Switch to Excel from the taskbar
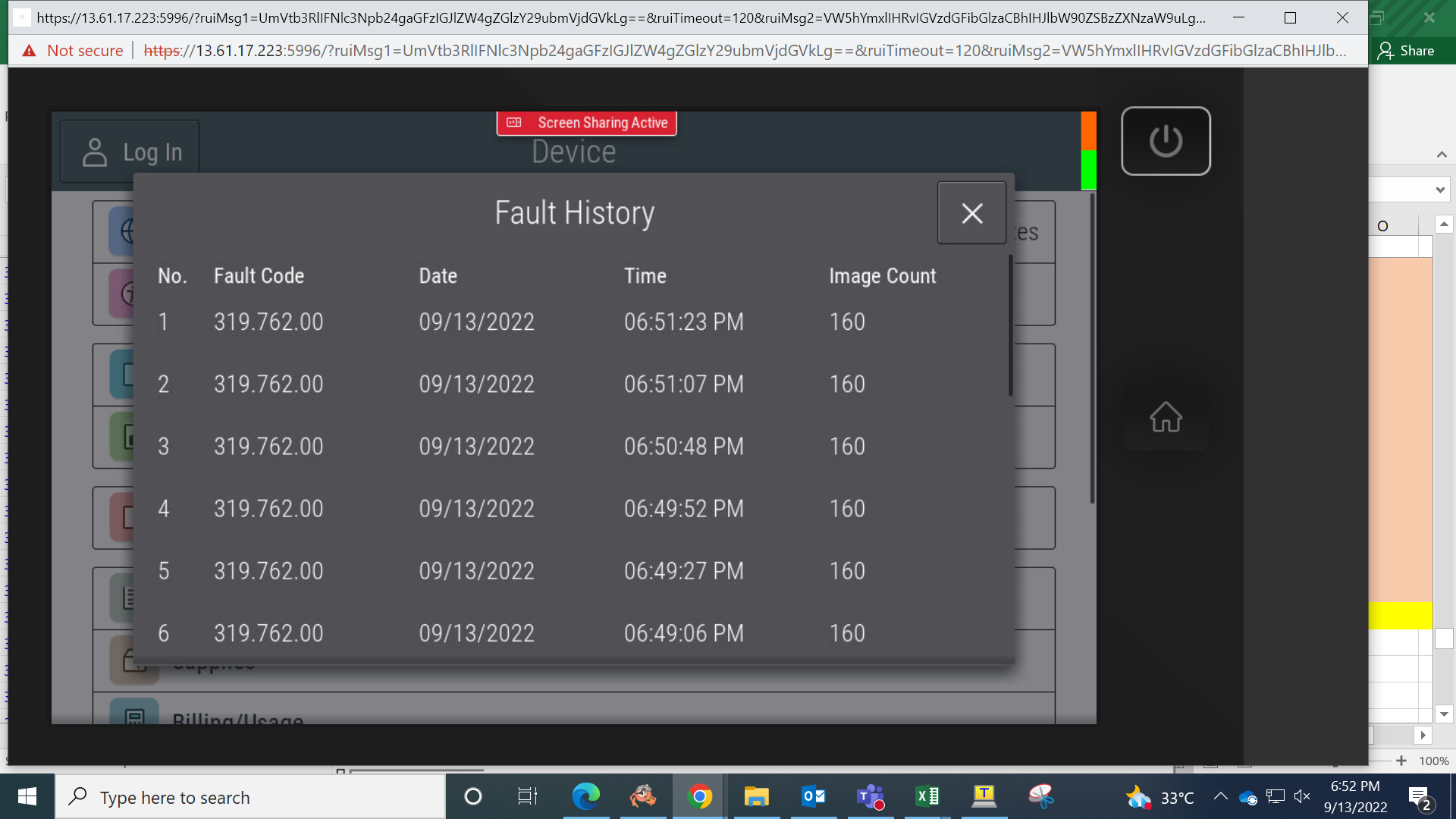The width and height of the screenshot is (1456, 819). point(927,796)
